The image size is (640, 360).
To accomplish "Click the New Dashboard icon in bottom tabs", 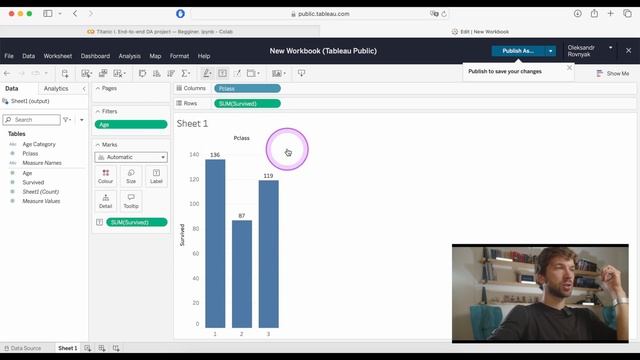I will pos(102,348).
